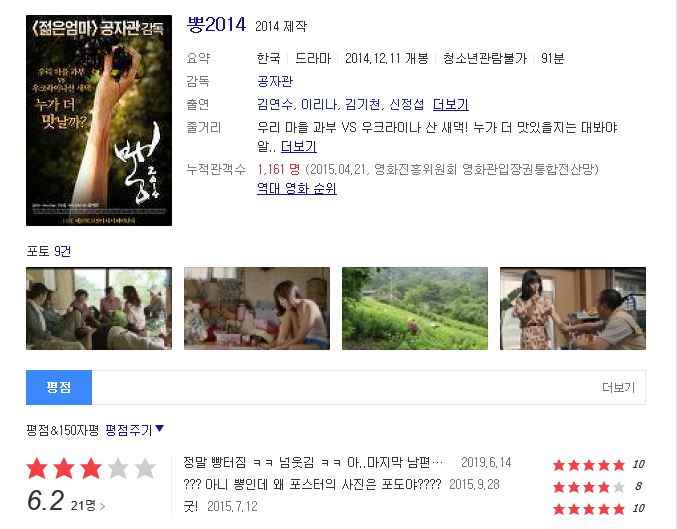The image size is (677, 529).
Task: Open director 공자관 link
Action: 275,81
